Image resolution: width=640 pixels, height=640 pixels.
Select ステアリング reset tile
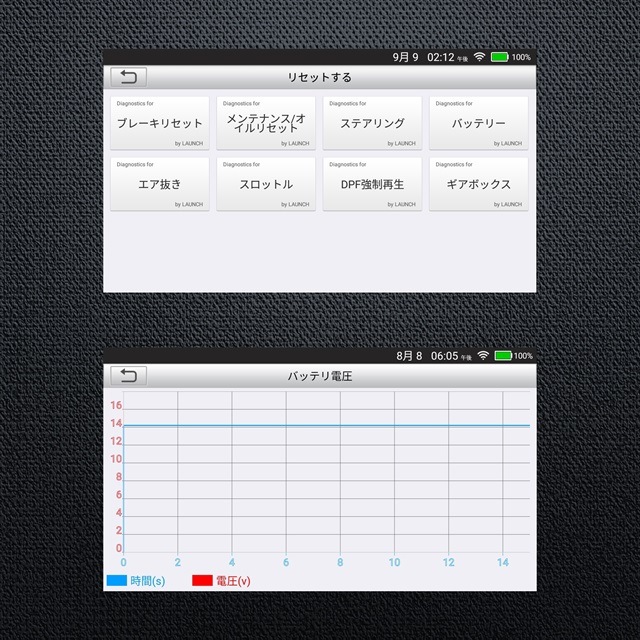point(372,124)
